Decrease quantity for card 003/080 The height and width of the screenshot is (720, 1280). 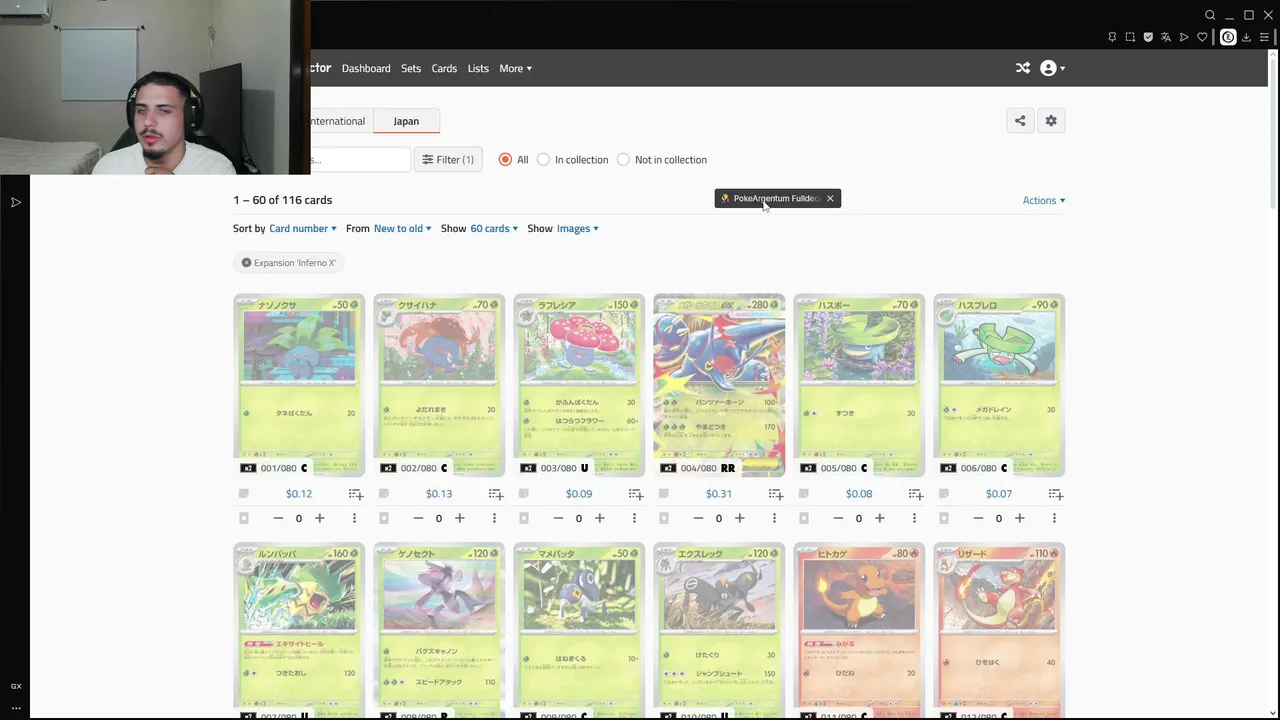[558, 518]
